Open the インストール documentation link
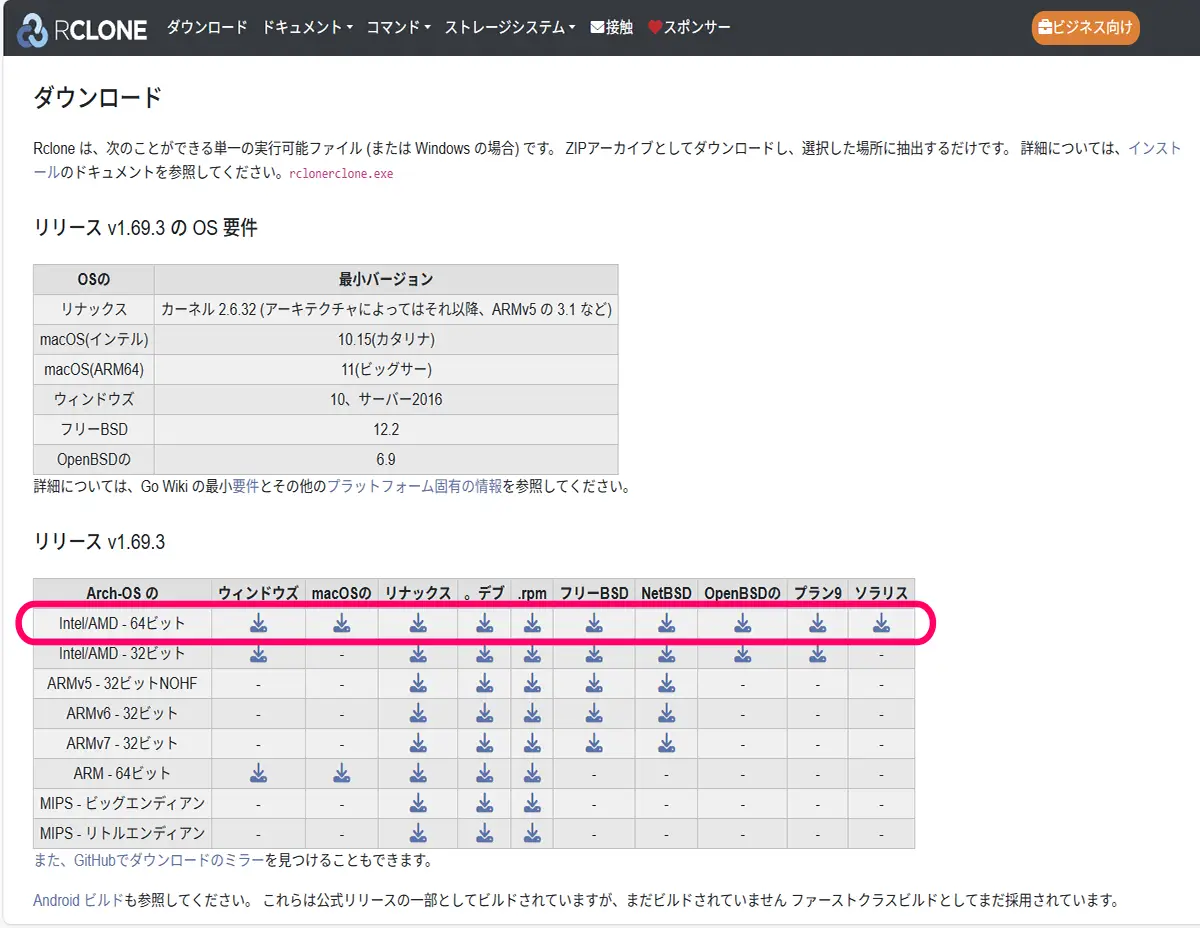1200x928 pixels. pos(1154,148)
